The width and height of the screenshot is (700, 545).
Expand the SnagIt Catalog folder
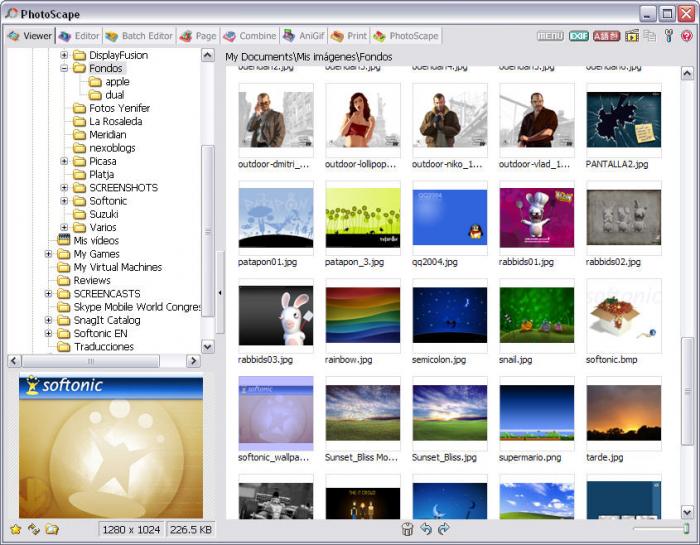click(x=48, y=320)
